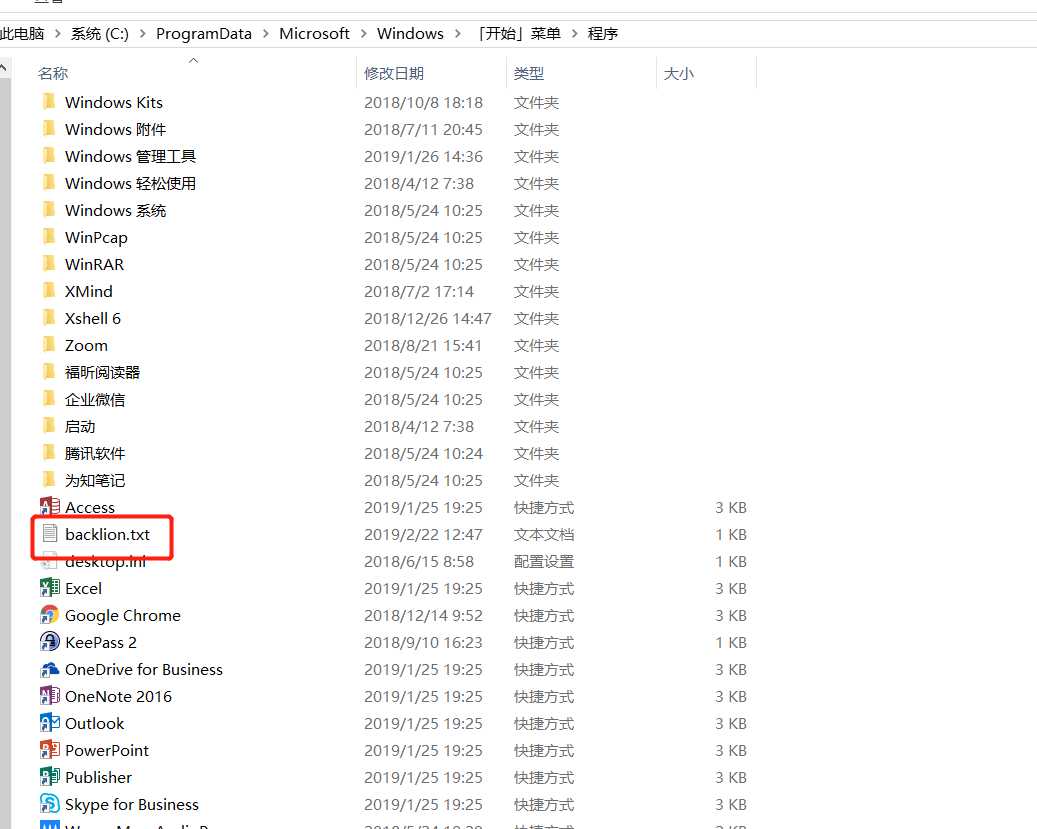Go to 此电脑 in the address bar

22,33
